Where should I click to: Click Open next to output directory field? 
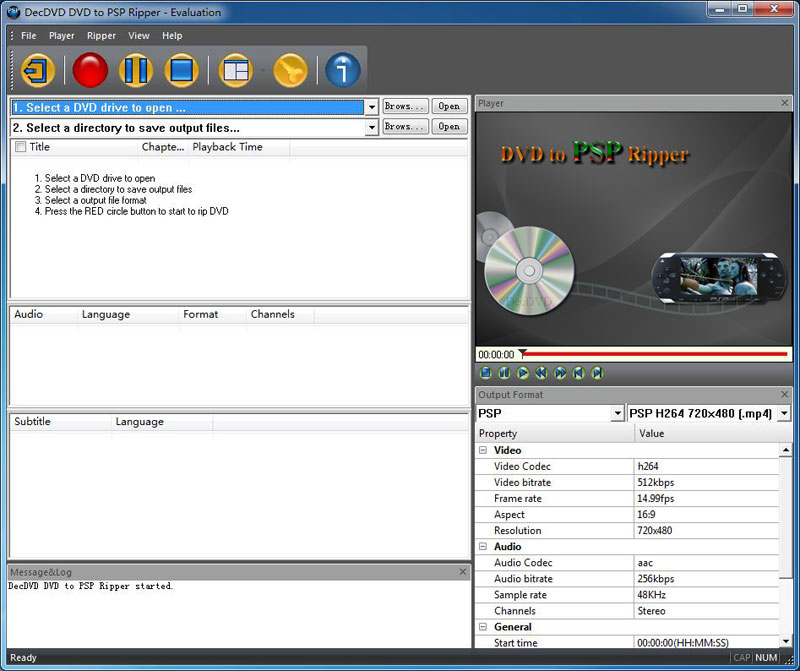tap(449, 127)
